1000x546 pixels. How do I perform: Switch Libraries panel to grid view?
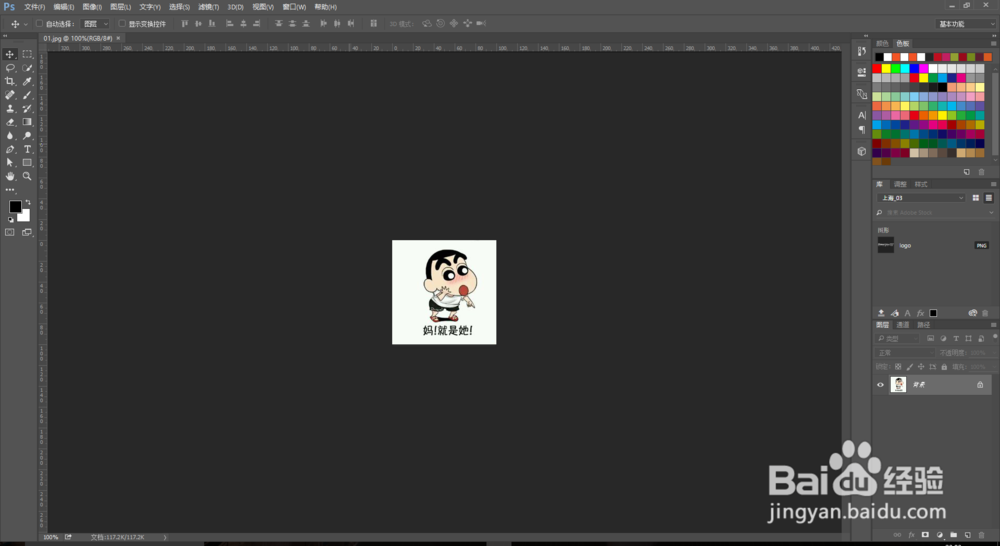coord(975,198)
